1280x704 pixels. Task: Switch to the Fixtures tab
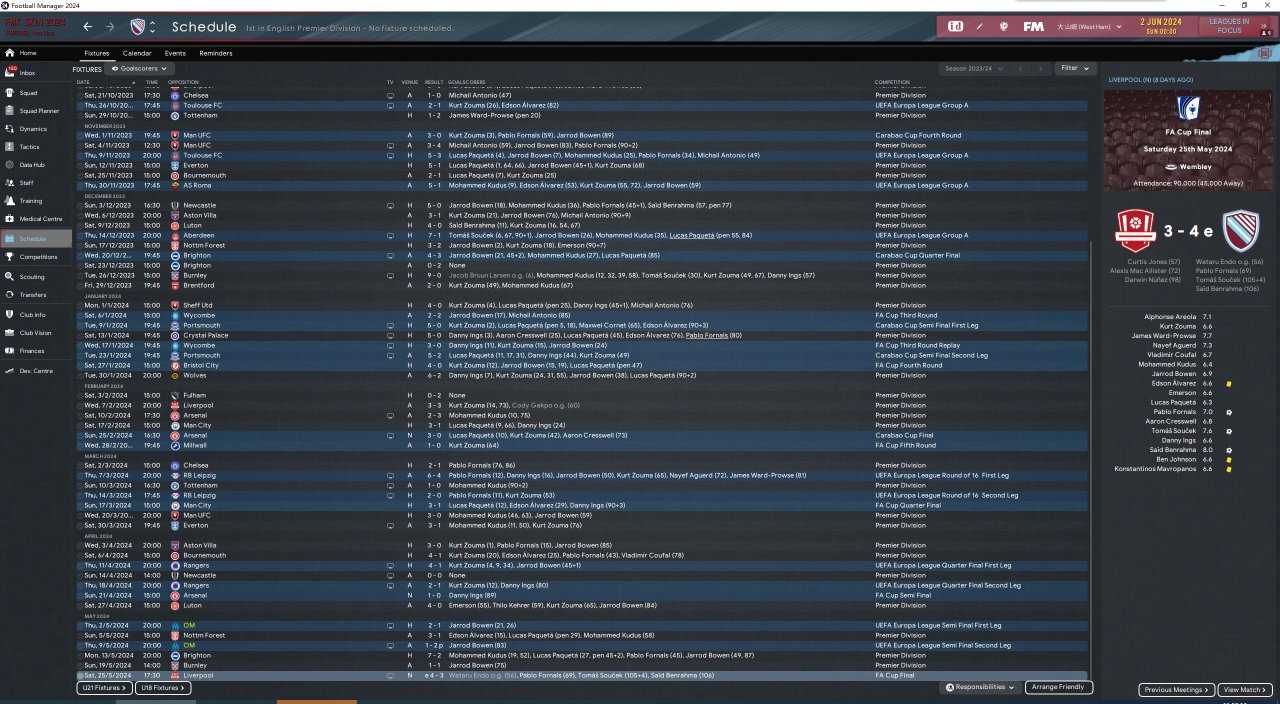pyautogui.click(x=97, y=53)
